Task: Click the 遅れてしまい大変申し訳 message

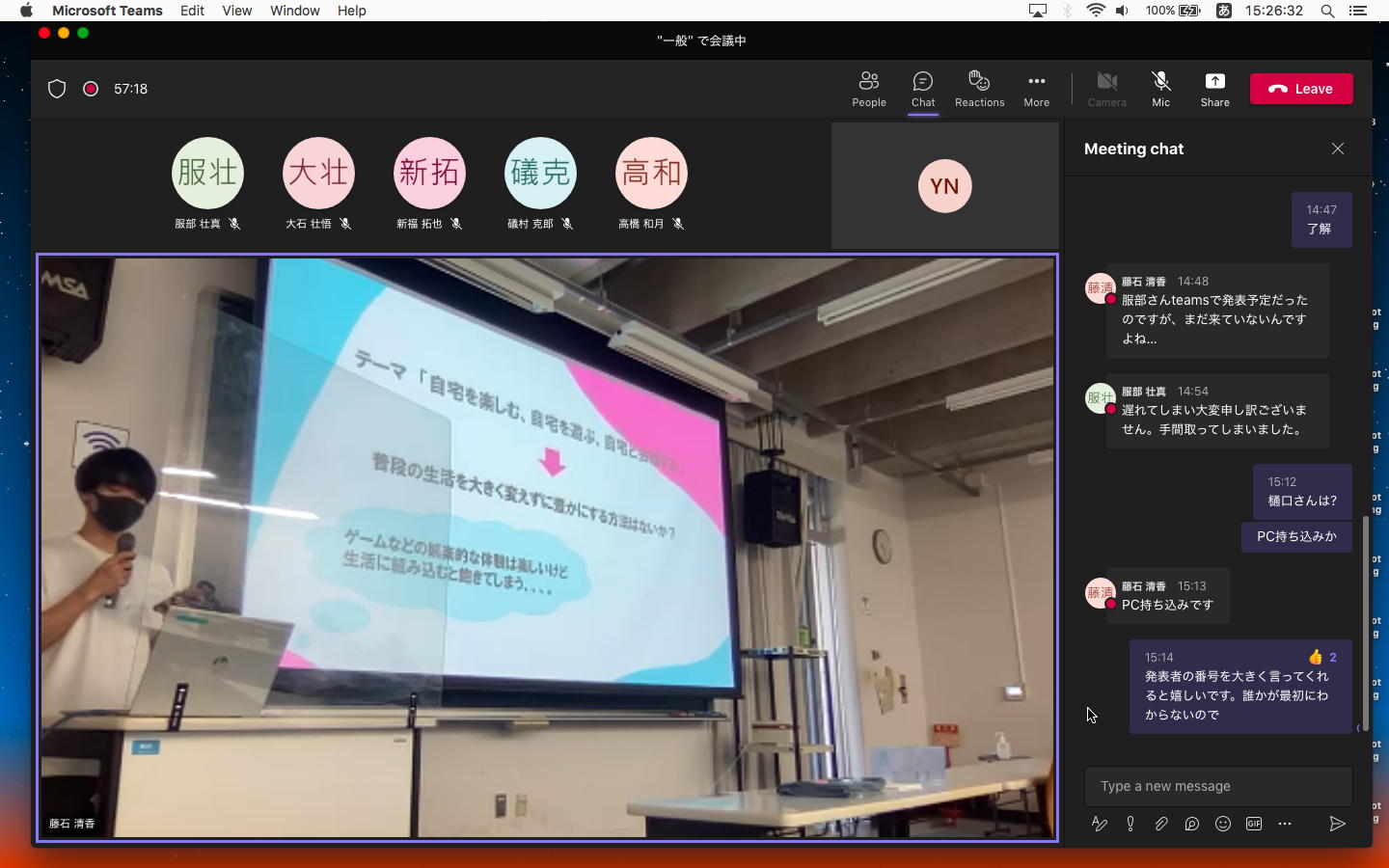Action: [x=1217, y=411]
